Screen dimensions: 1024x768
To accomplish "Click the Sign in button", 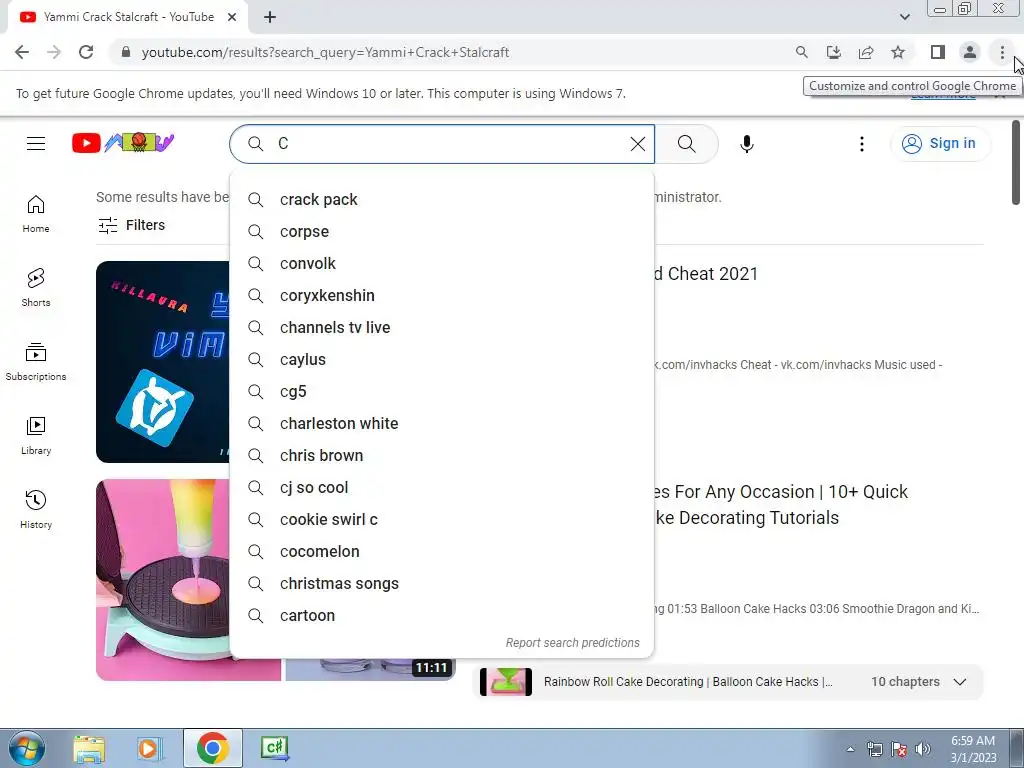I will tap(940, 144).
